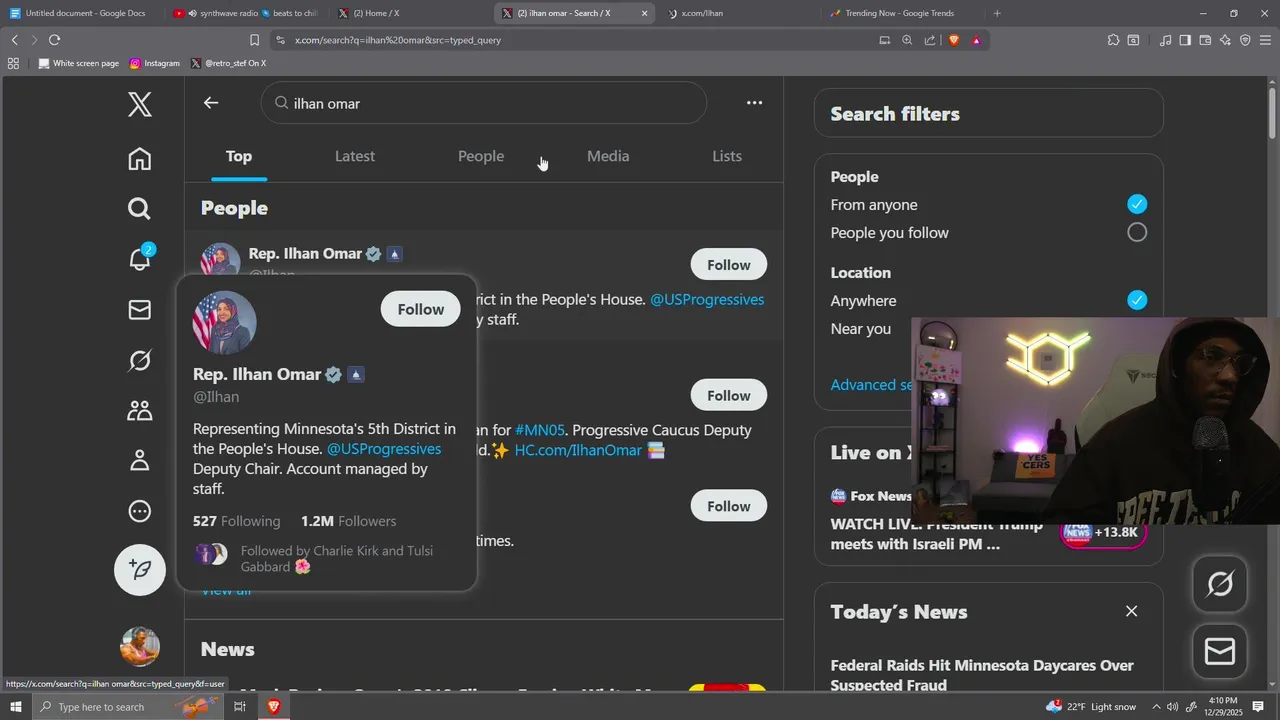Open account avatar at sidebar bottom

[140, 646]
